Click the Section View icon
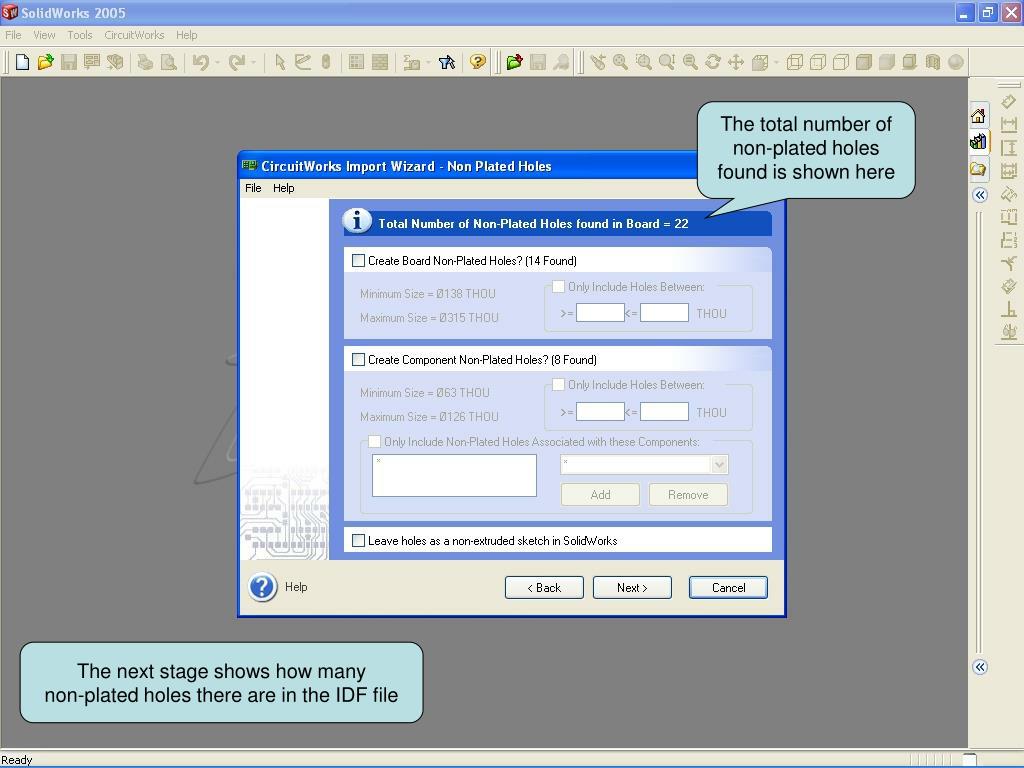 933,62
